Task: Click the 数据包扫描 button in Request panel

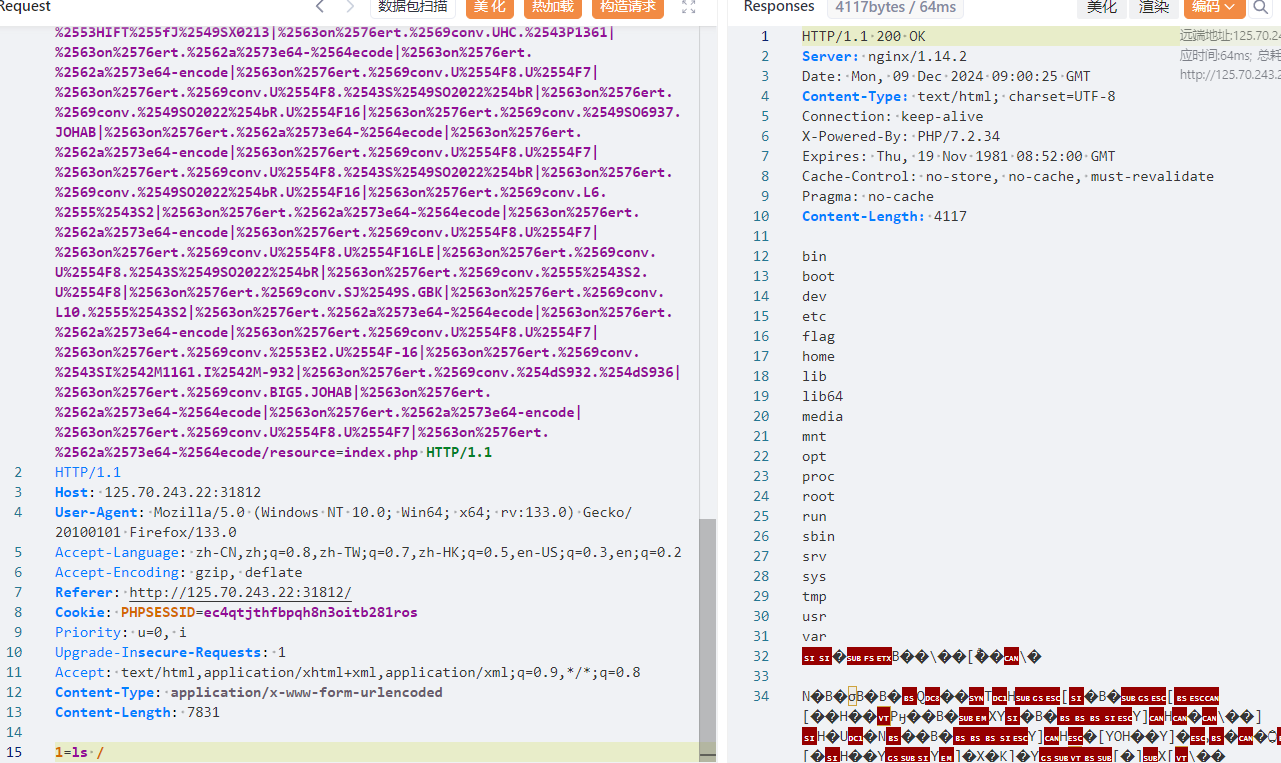Action: (414, 7)
